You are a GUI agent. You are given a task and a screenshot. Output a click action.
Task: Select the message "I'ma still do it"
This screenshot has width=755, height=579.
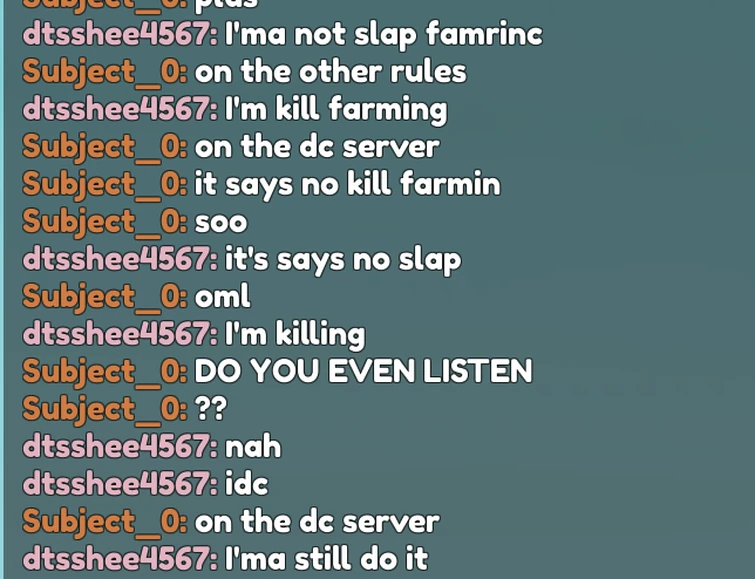(326, 559)
